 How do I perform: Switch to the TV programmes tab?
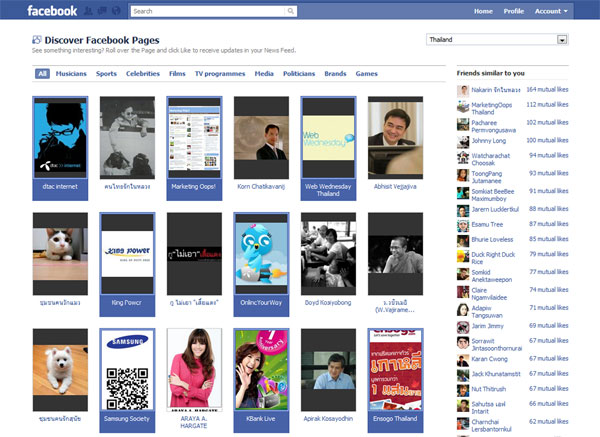(220, 73)
